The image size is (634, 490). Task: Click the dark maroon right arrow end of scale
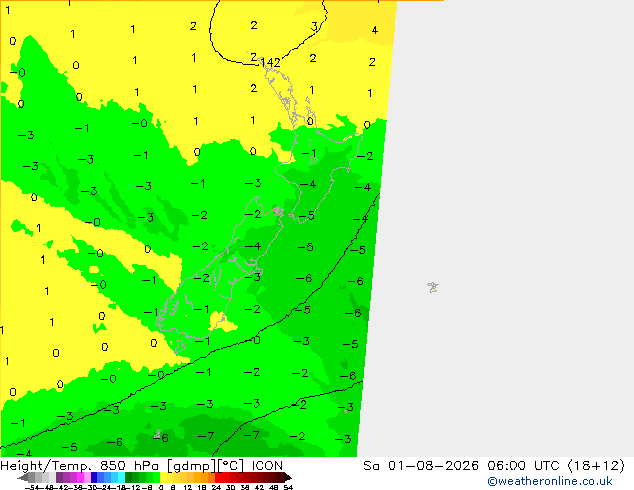288,477
